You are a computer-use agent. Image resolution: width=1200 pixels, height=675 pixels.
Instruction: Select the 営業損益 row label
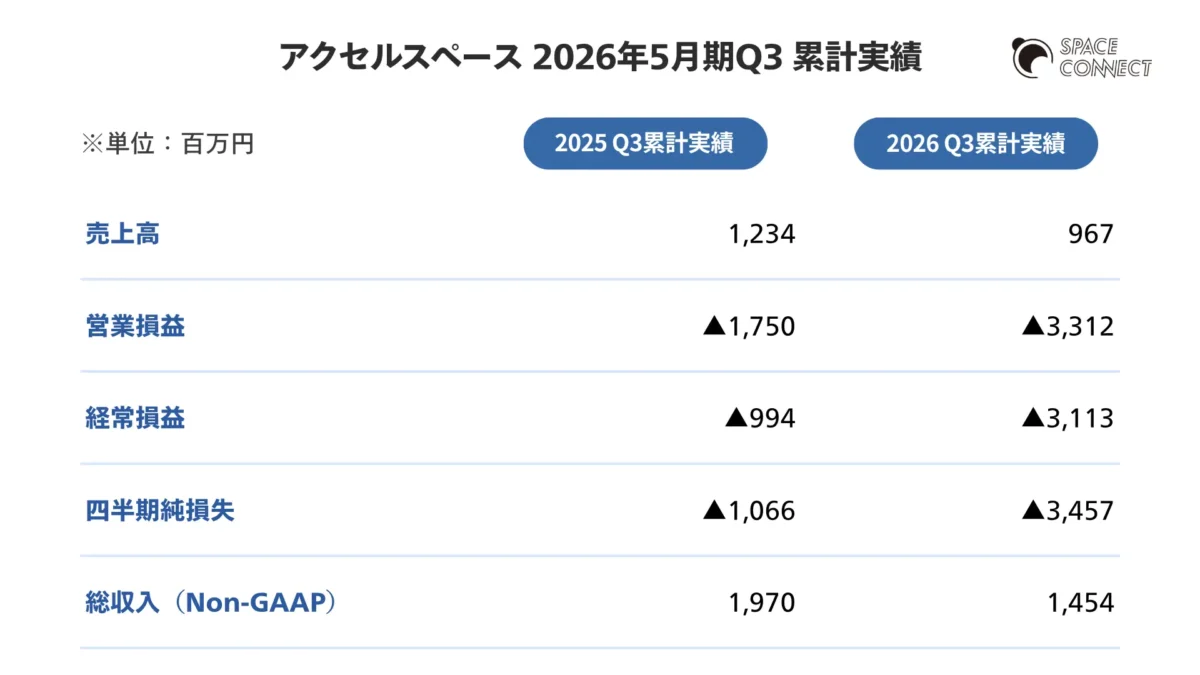135,327
